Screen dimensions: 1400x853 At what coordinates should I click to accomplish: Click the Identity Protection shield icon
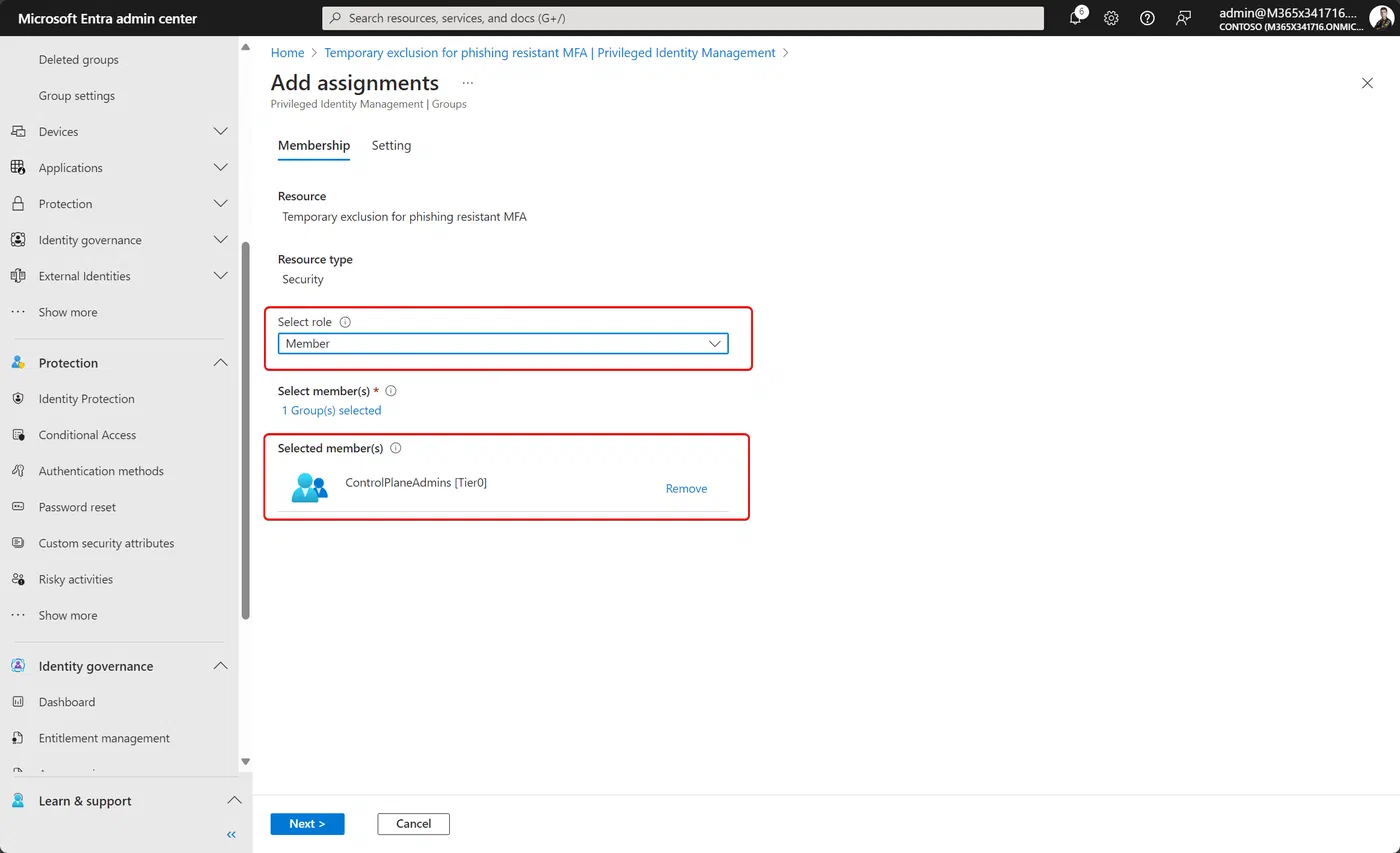pyautogui.click(x=18, y=399)
